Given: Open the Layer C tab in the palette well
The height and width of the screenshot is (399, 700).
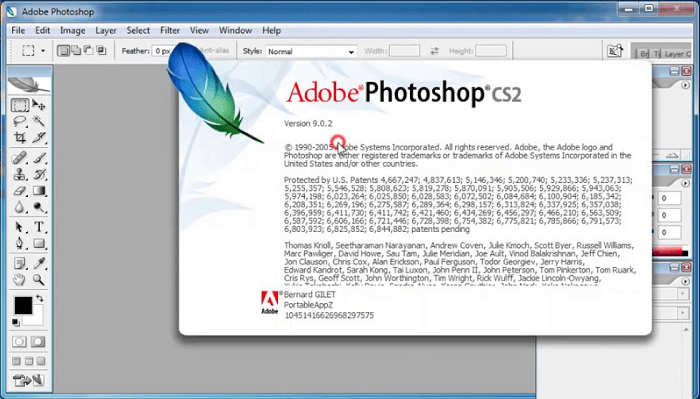Looking at the screenshot, I should click(677, 54).
